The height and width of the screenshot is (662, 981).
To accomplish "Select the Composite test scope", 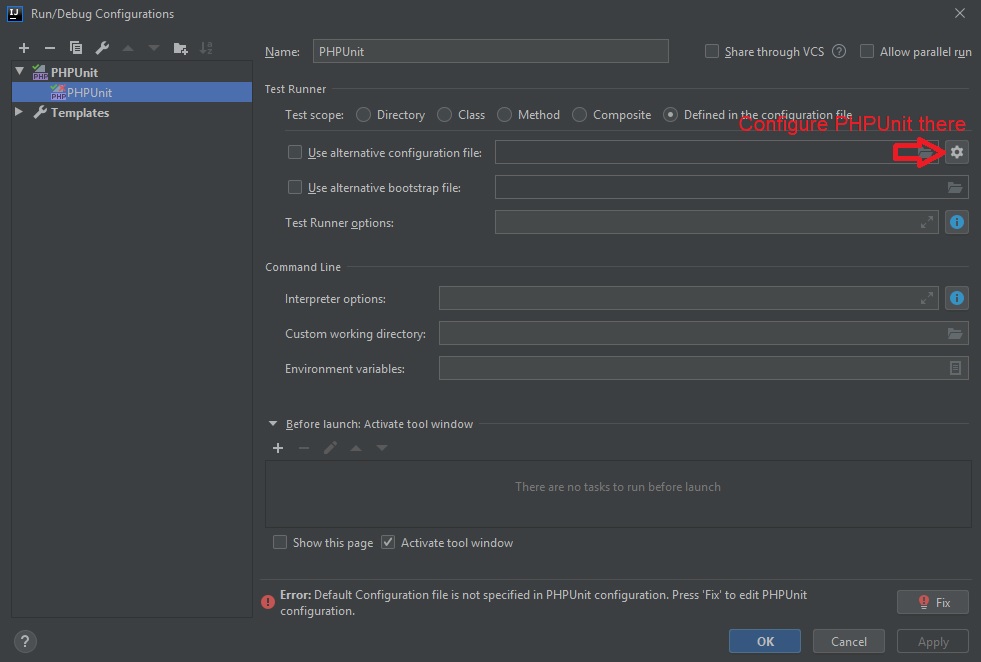I will point(579,115).
